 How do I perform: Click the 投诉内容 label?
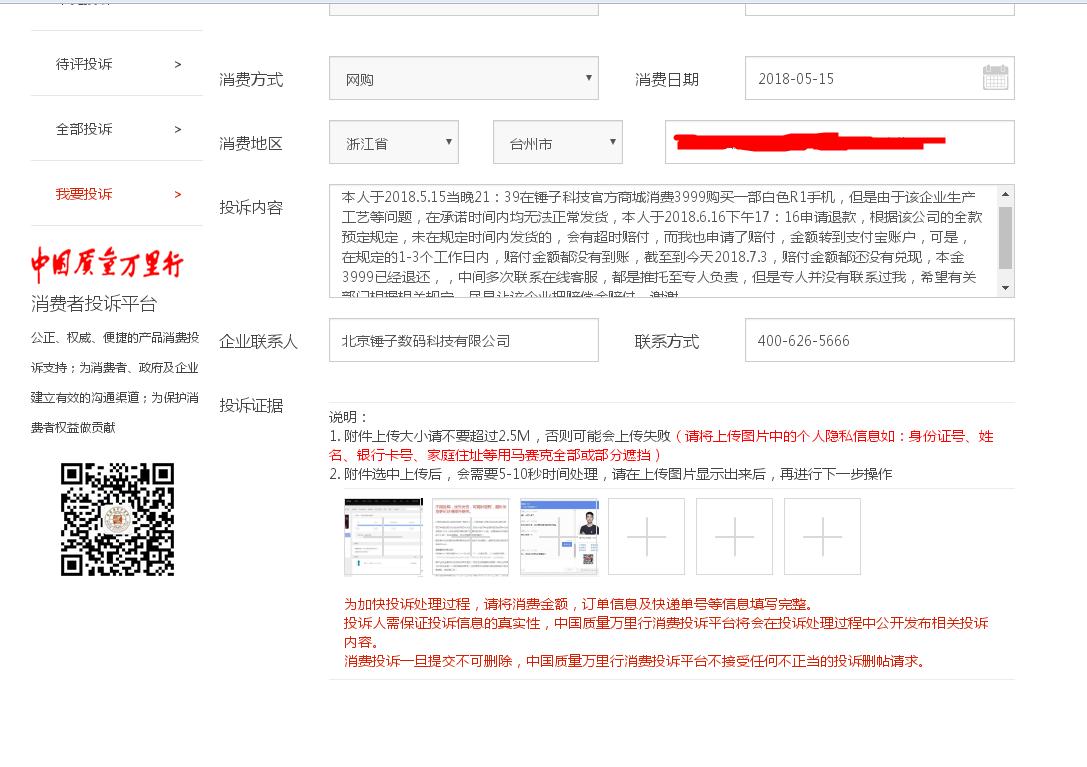pyautogui.click(x=251, y=207)
